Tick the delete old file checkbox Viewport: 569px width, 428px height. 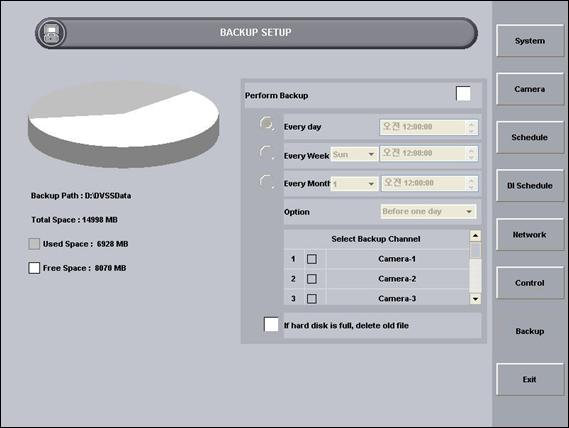coord(271,324)
